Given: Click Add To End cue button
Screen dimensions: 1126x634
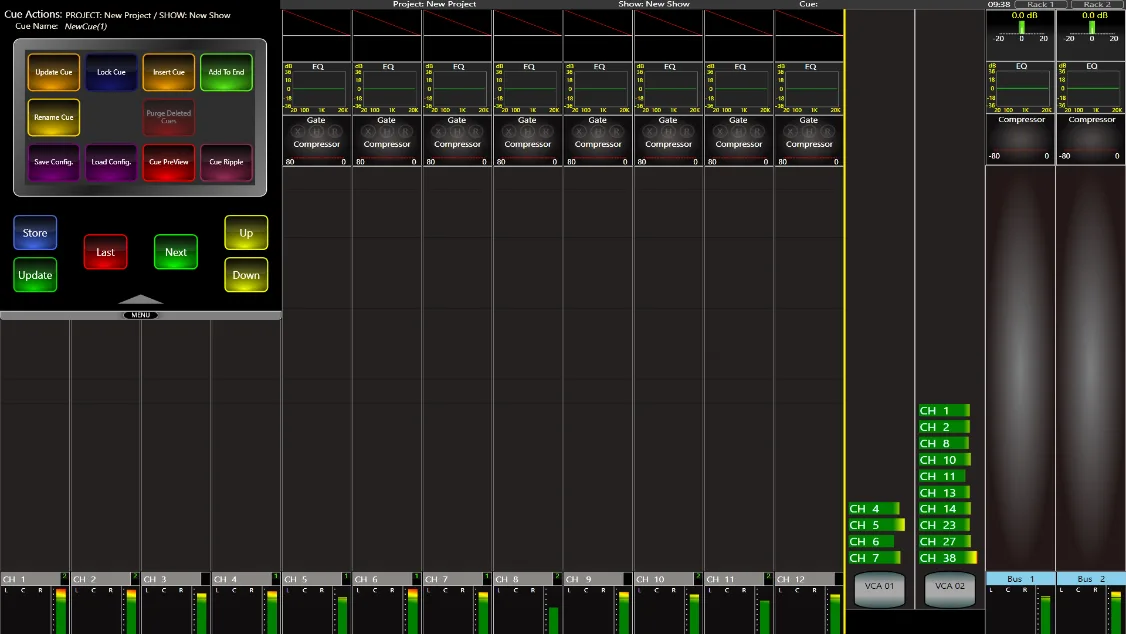Looking at the screenshot, I should [x=226, y=73].
